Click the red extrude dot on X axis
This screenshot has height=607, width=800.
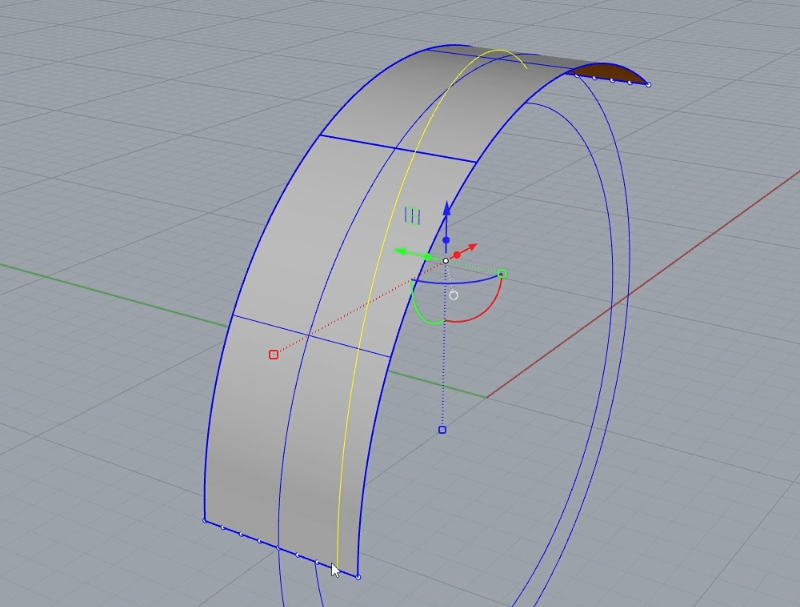pos(457,255)
